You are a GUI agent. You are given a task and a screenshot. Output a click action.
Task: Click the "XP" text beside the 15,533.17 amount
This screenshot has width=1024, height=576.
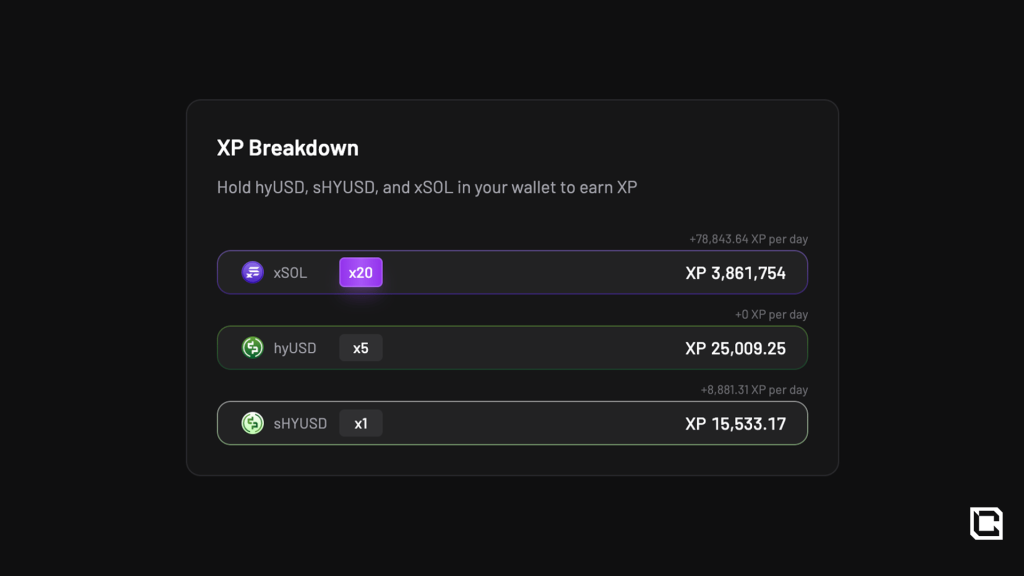pos(696,424)
